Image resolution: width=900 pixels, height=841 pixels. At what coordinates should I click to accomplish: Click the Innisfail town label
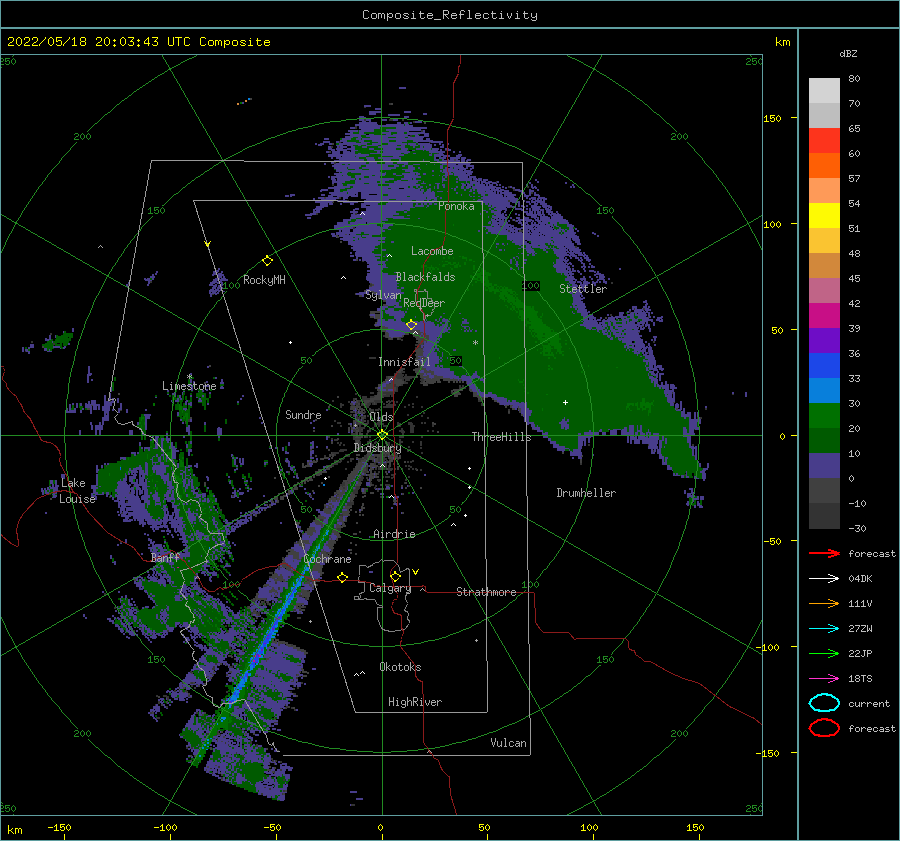(404, 362)
